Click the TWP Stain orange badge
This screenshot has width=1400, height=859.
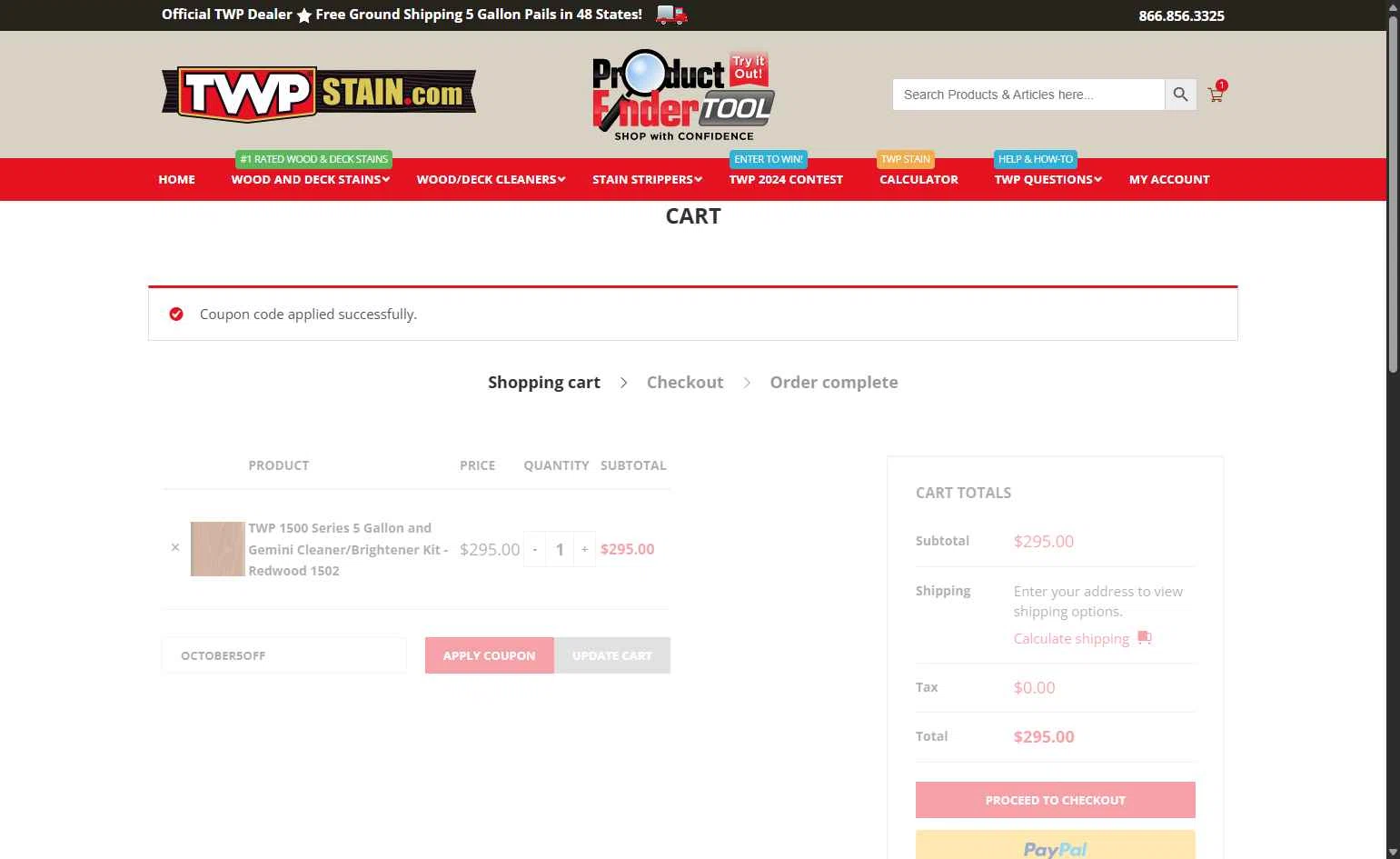click(906, 159)
